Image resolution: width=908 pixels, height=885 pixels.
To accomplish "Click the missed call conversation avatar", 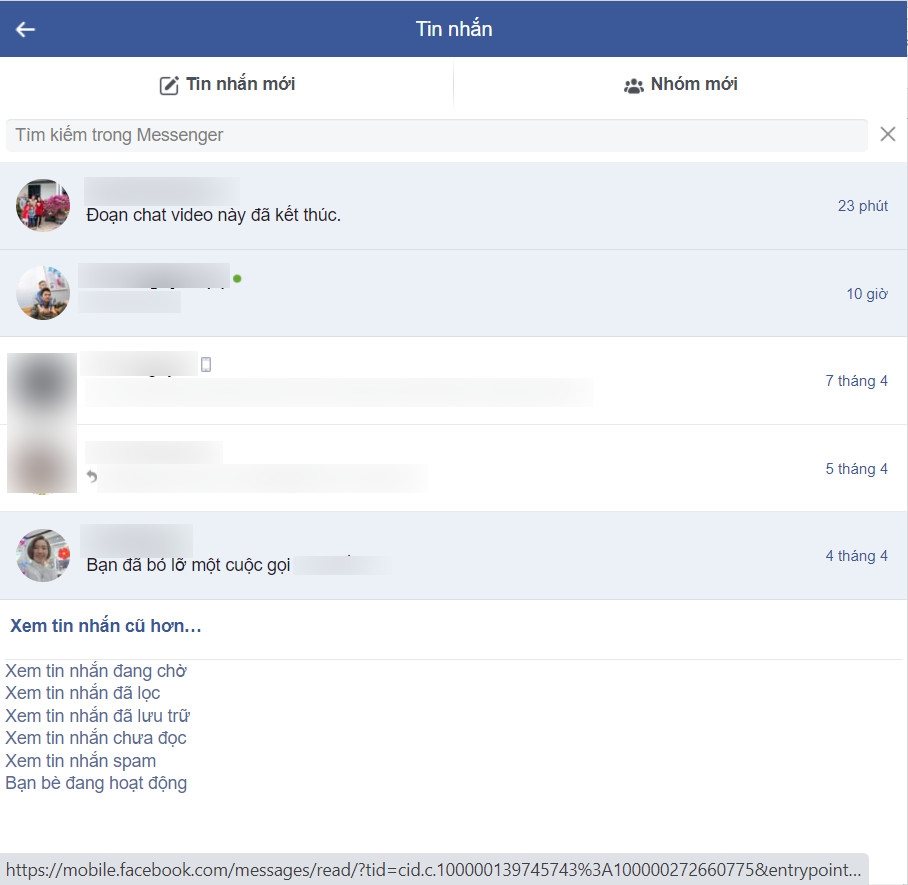I will tap(42, 555).
